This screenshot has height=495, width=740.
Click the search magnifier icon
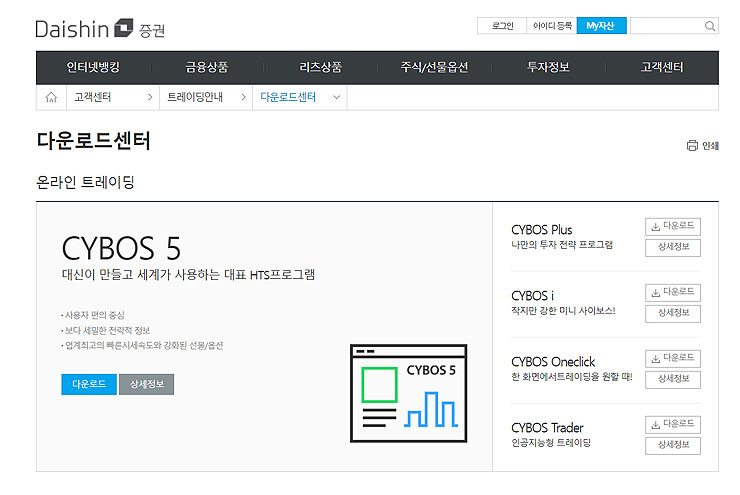pos(709,26)
